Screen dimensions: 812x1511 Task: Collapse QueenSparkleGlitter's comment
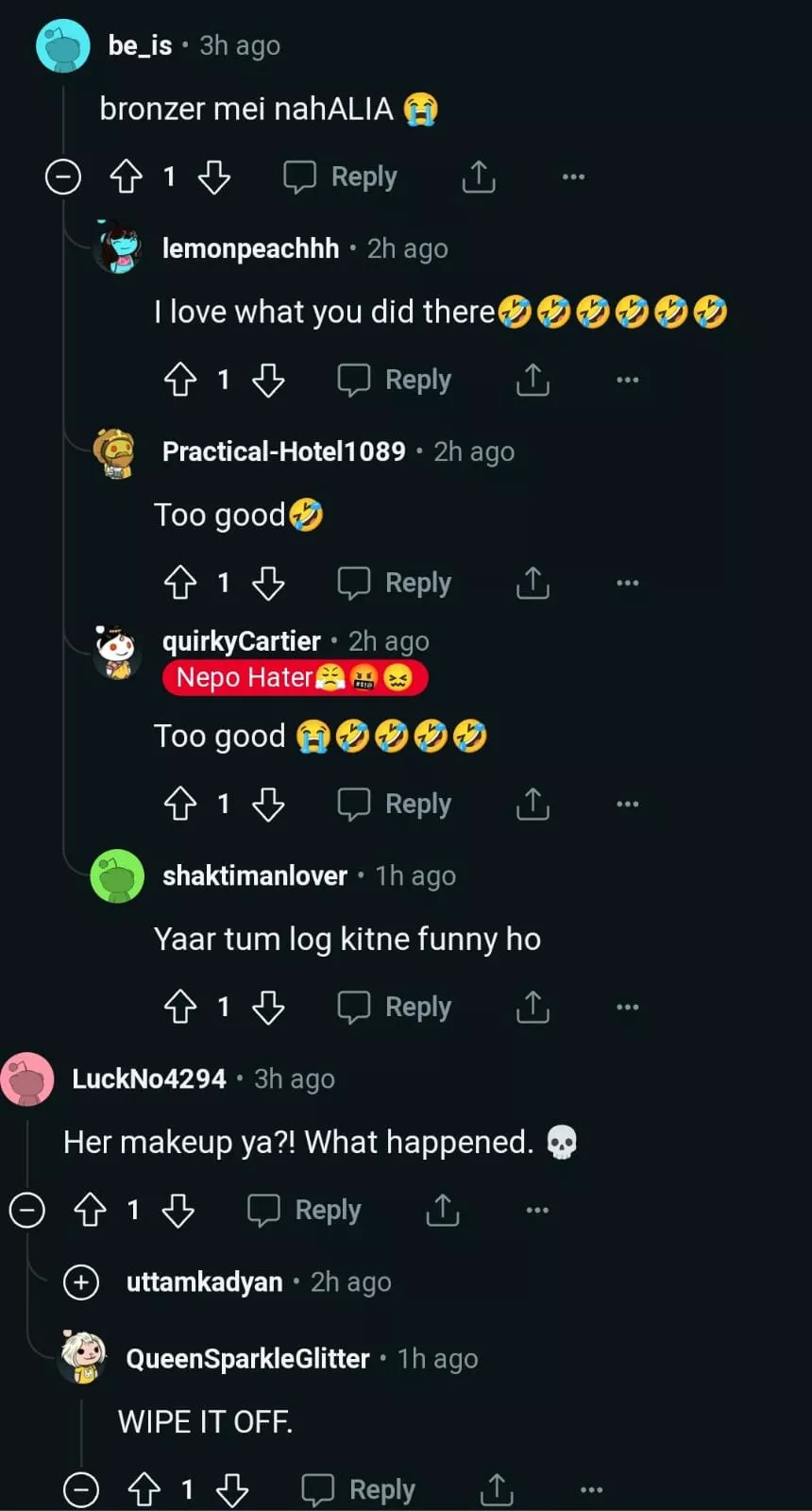pos(81,1489)
